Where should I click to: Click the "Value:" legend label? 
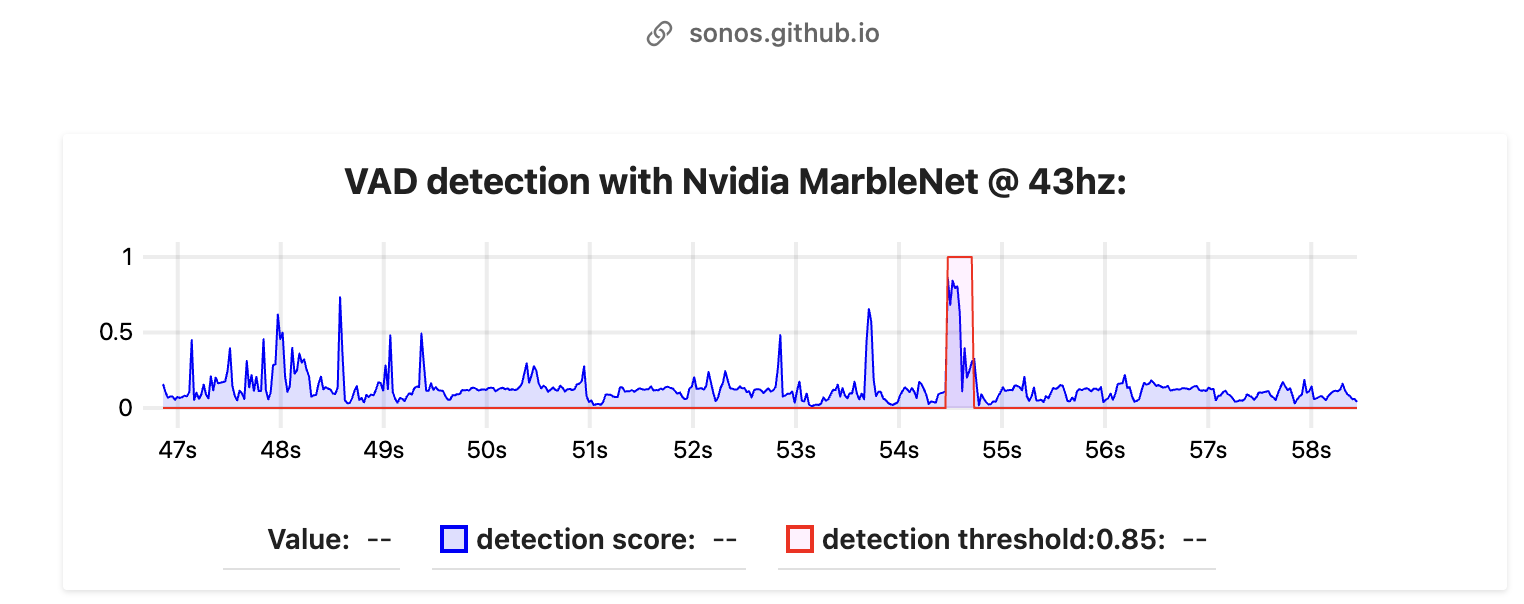[308, 540]
